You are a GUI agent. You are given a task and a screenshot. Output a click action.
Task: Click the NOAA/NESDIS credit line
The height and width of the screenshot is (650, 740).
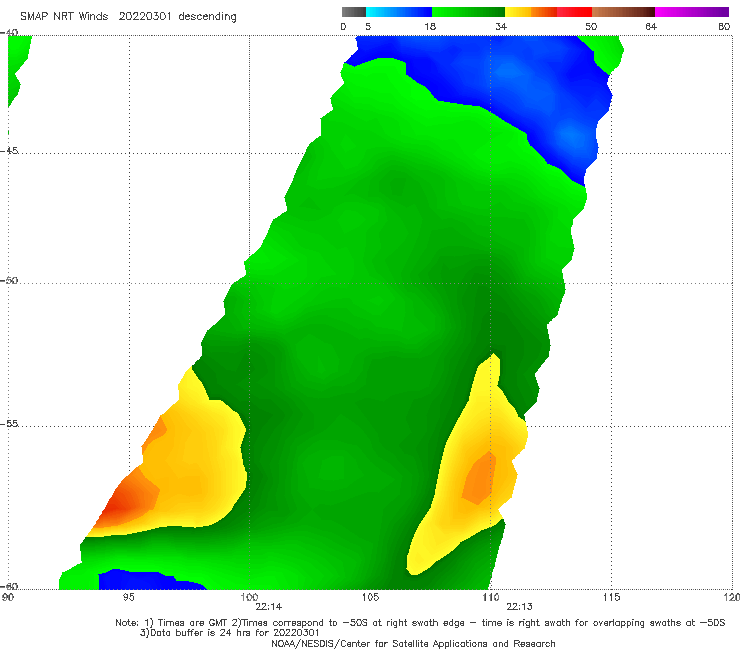(413, 644)
